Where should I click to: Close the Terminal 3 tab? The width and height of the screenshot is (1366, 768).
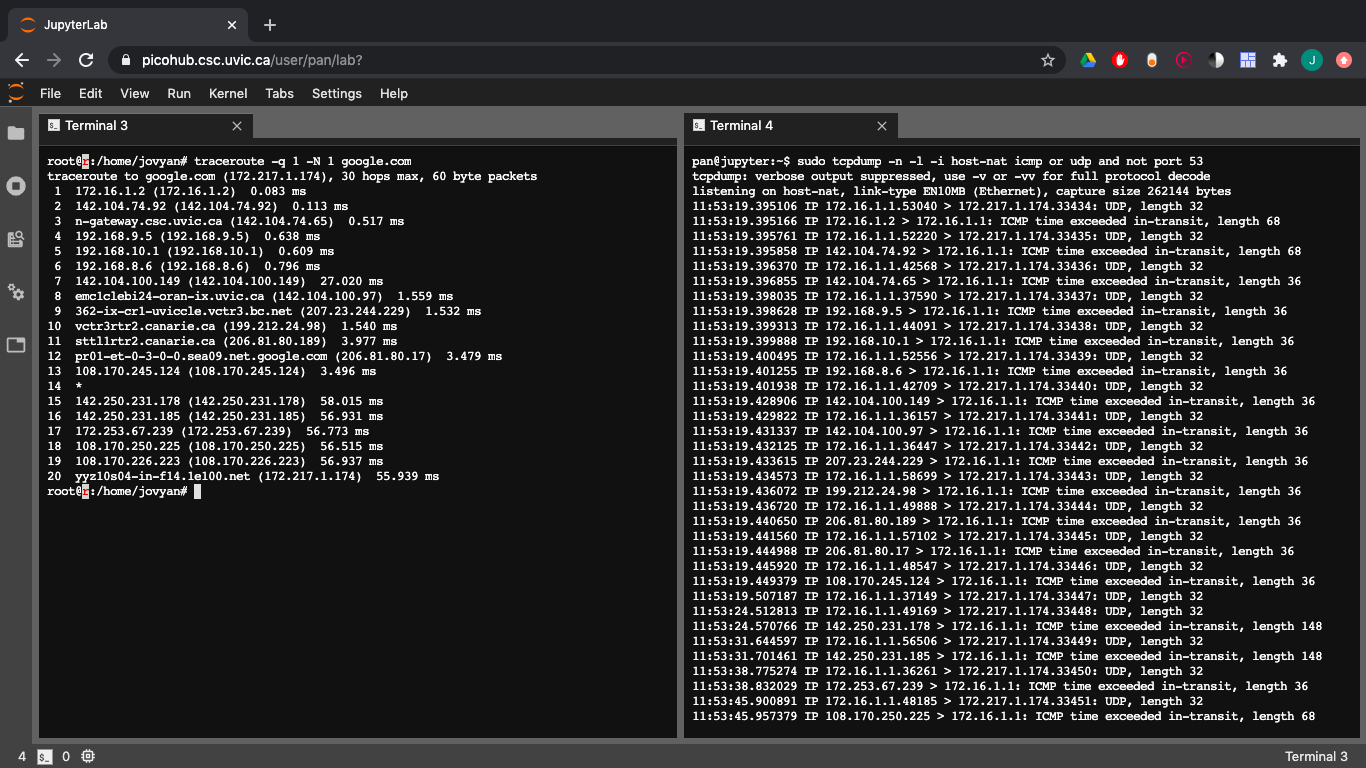tap(237, 126)
